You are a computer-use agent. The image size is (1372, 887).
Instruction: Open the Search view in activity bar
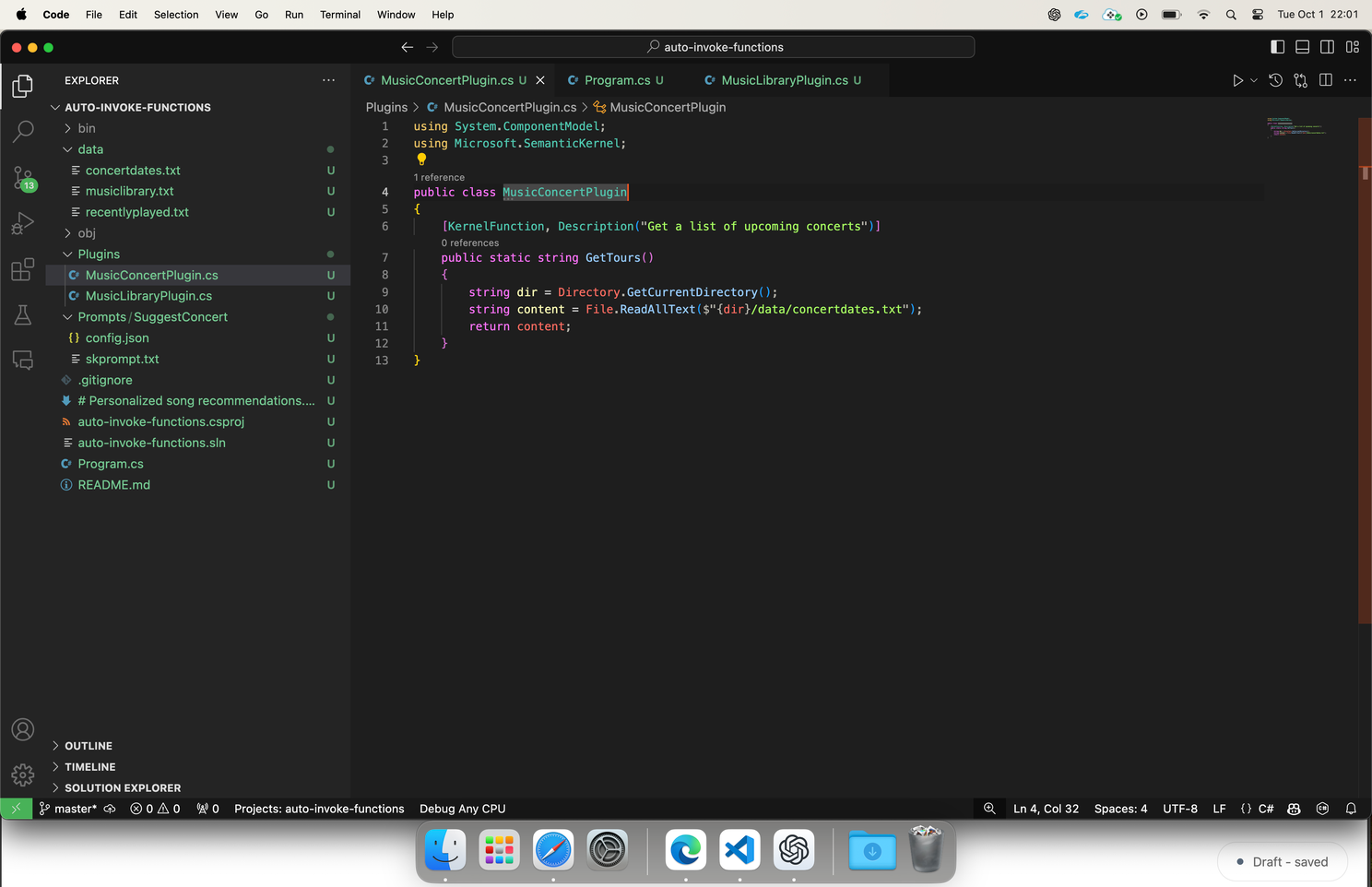(23, 132)
